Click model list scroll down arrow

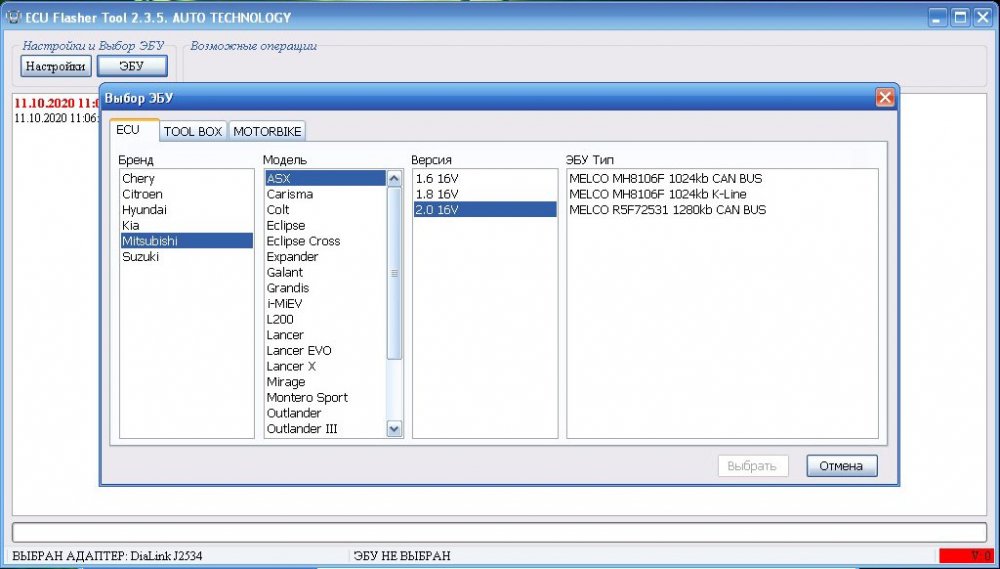395,429
